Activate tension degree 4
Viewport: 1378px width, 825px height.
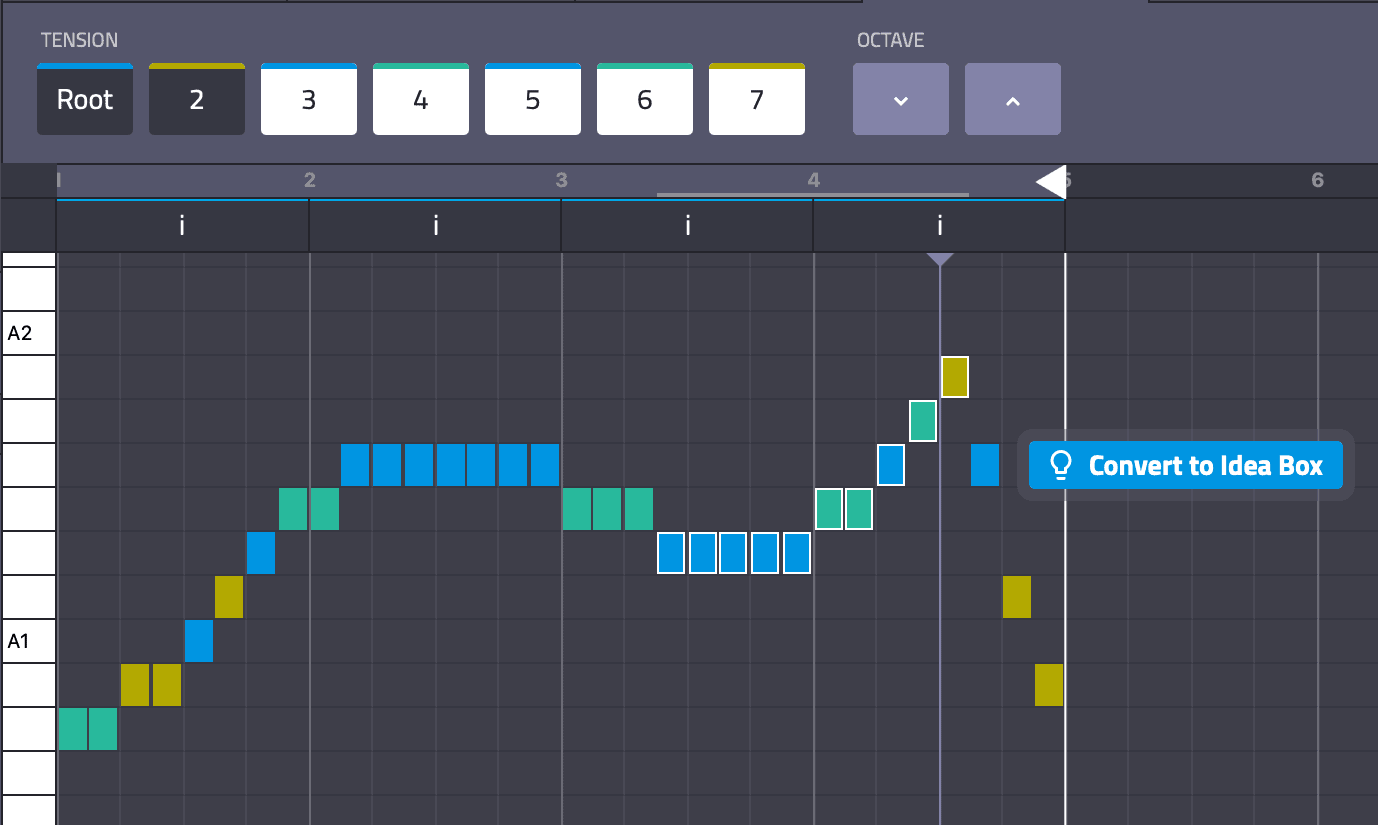[420, 99]
